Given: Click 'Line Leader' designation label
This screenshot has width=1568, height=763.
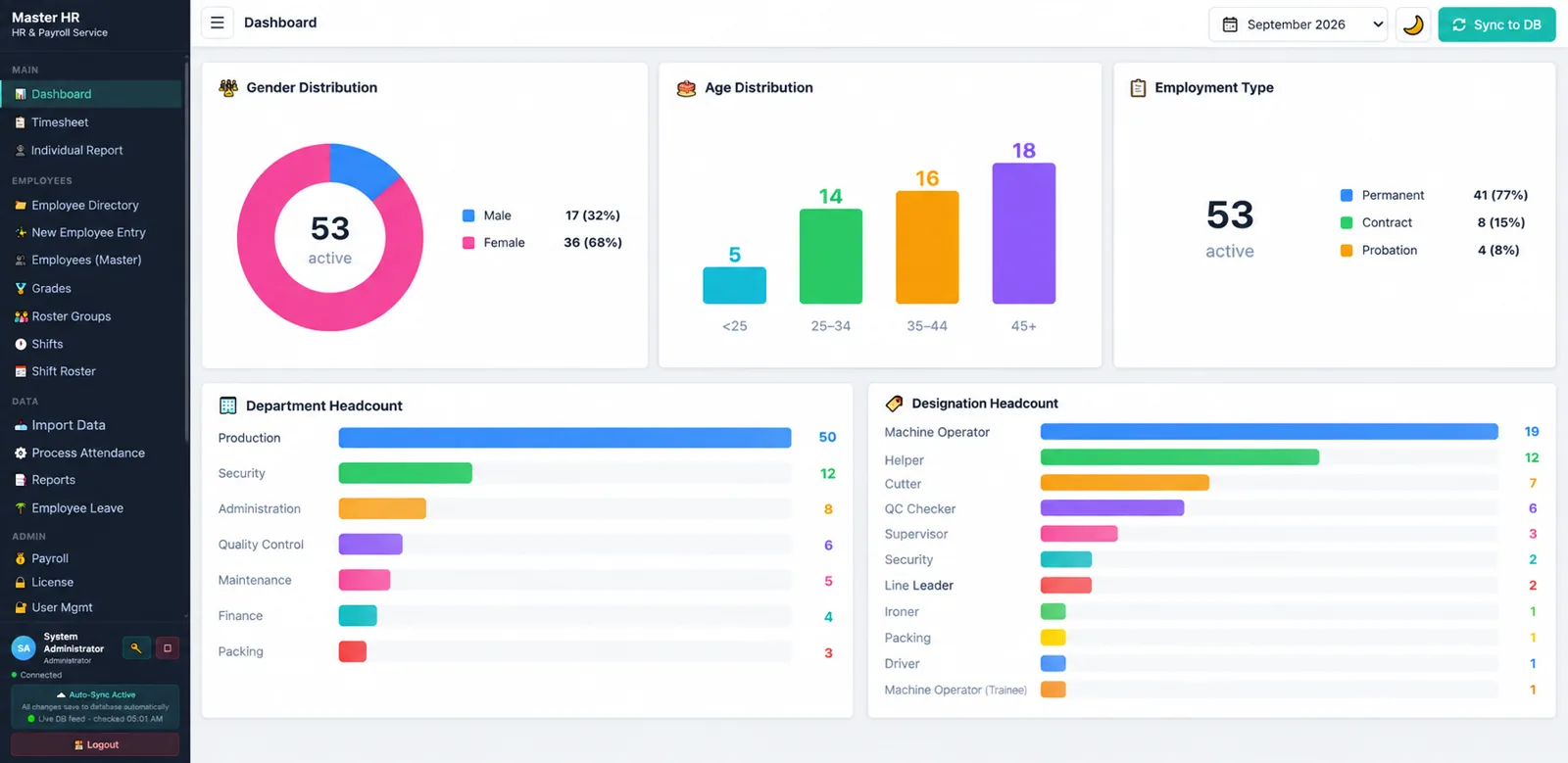Looking at the screenshot, I should pyautogui.click(x=919, y=586).
